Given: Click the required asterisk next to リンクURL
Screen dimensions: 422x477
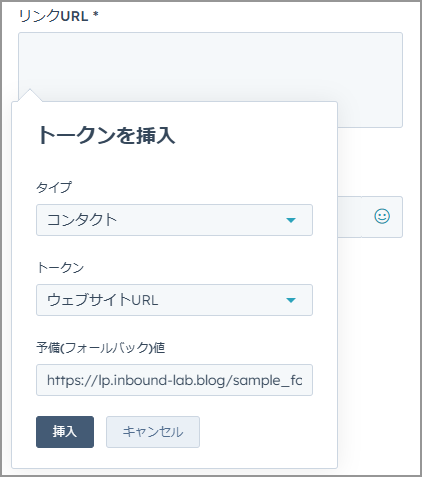Looking at the screenshot, I should click(96, 14).
